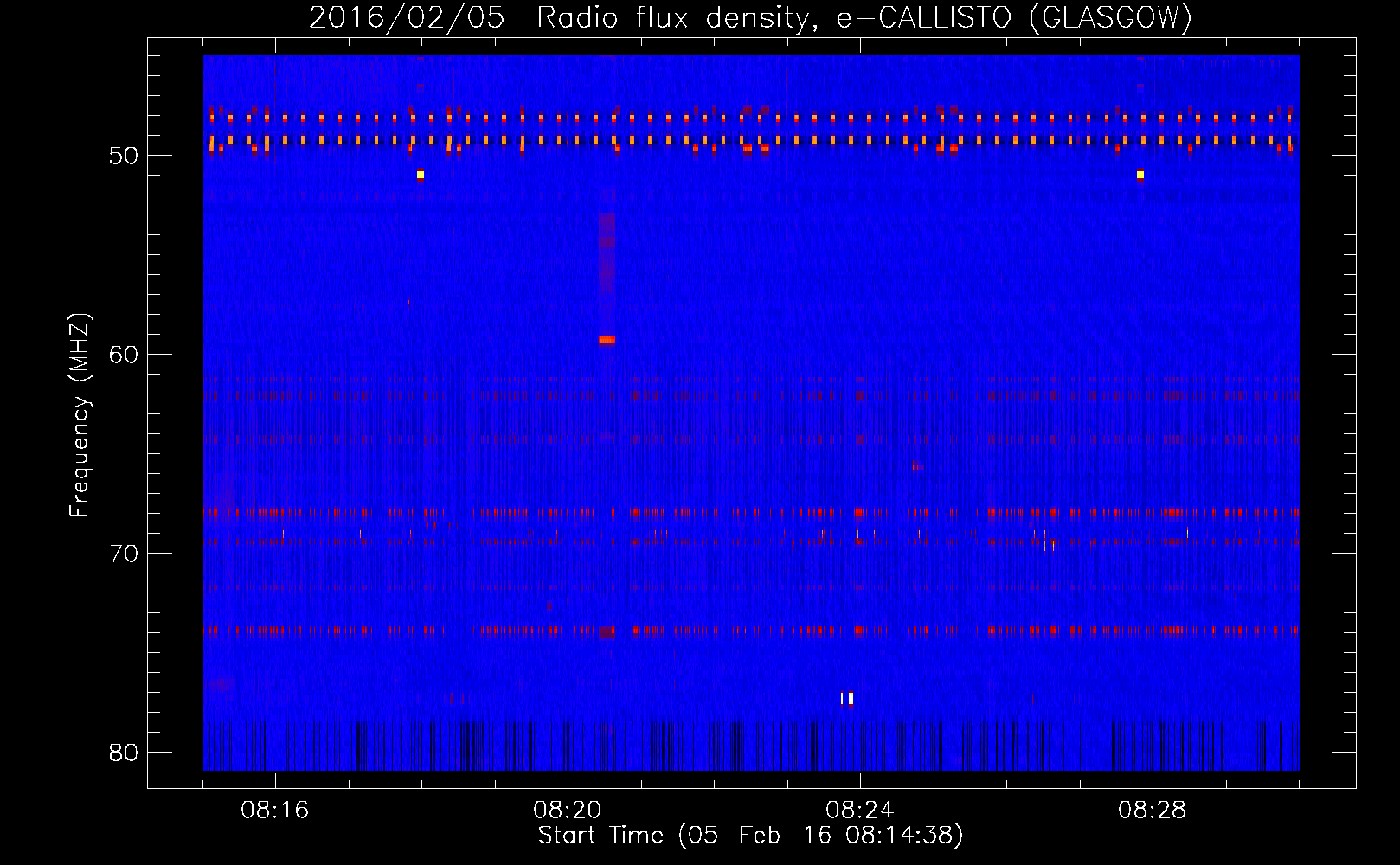Click the plot title with GLASGOW

point(750,18)
